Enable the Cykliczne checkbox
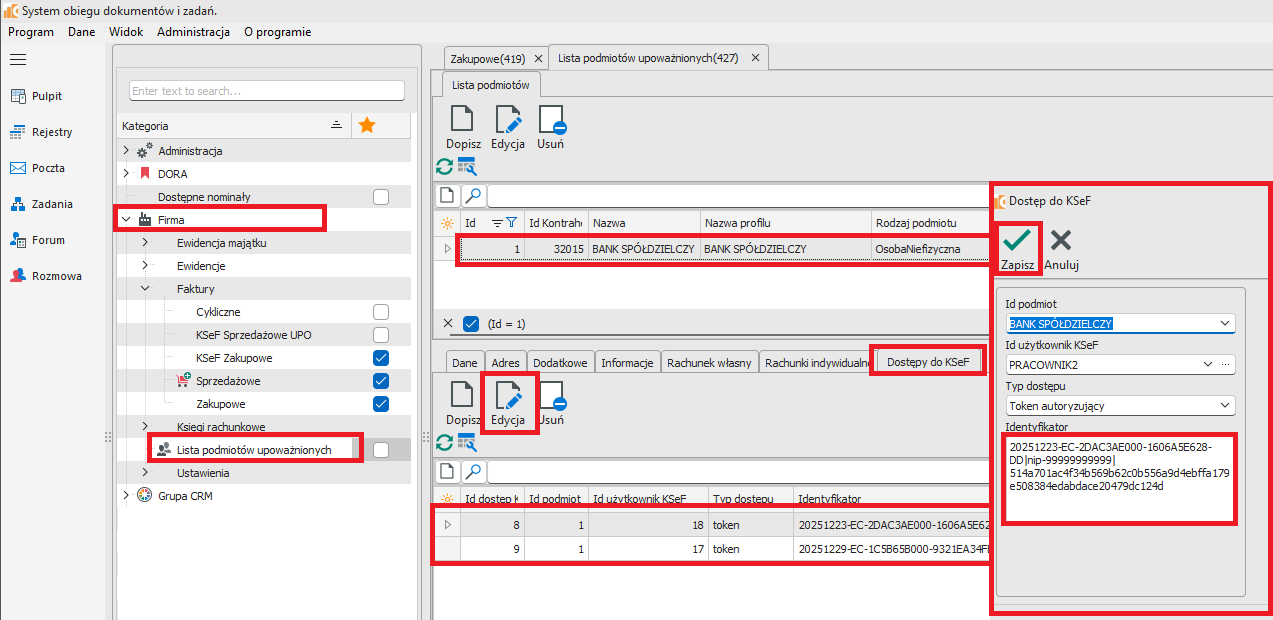 (380, 312)
